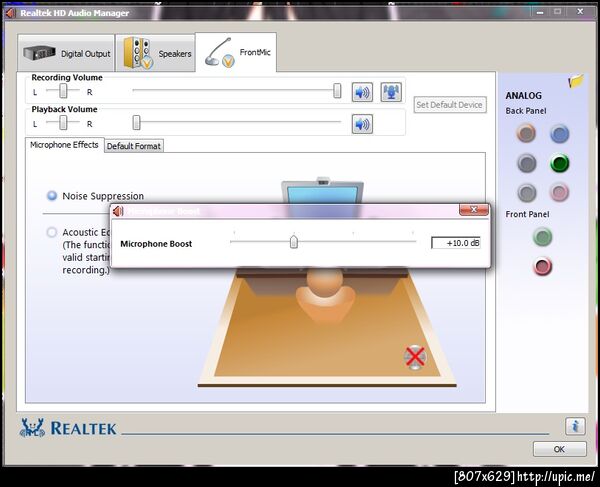This screenshot has width=600, height=487.
Task: Open the information icon button
Action: (575, 426)
